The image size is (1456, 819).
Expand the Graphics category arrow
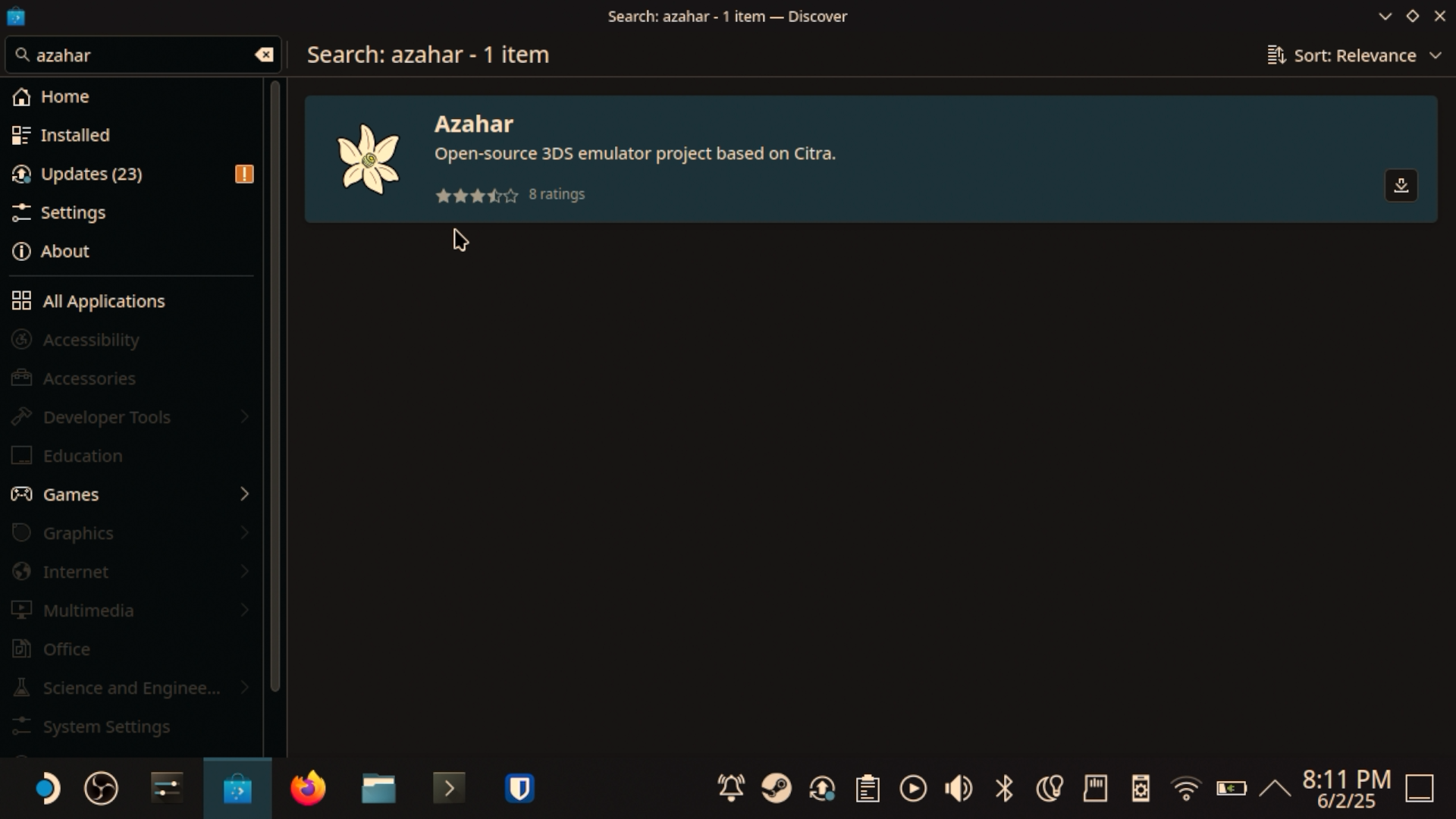[244, 533]
